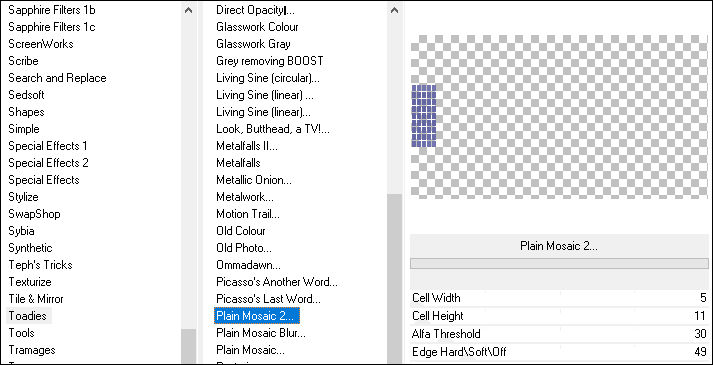Open the Teph's Tricks category
The height and width of the screenshot is (365, 713).
point(40,265)
